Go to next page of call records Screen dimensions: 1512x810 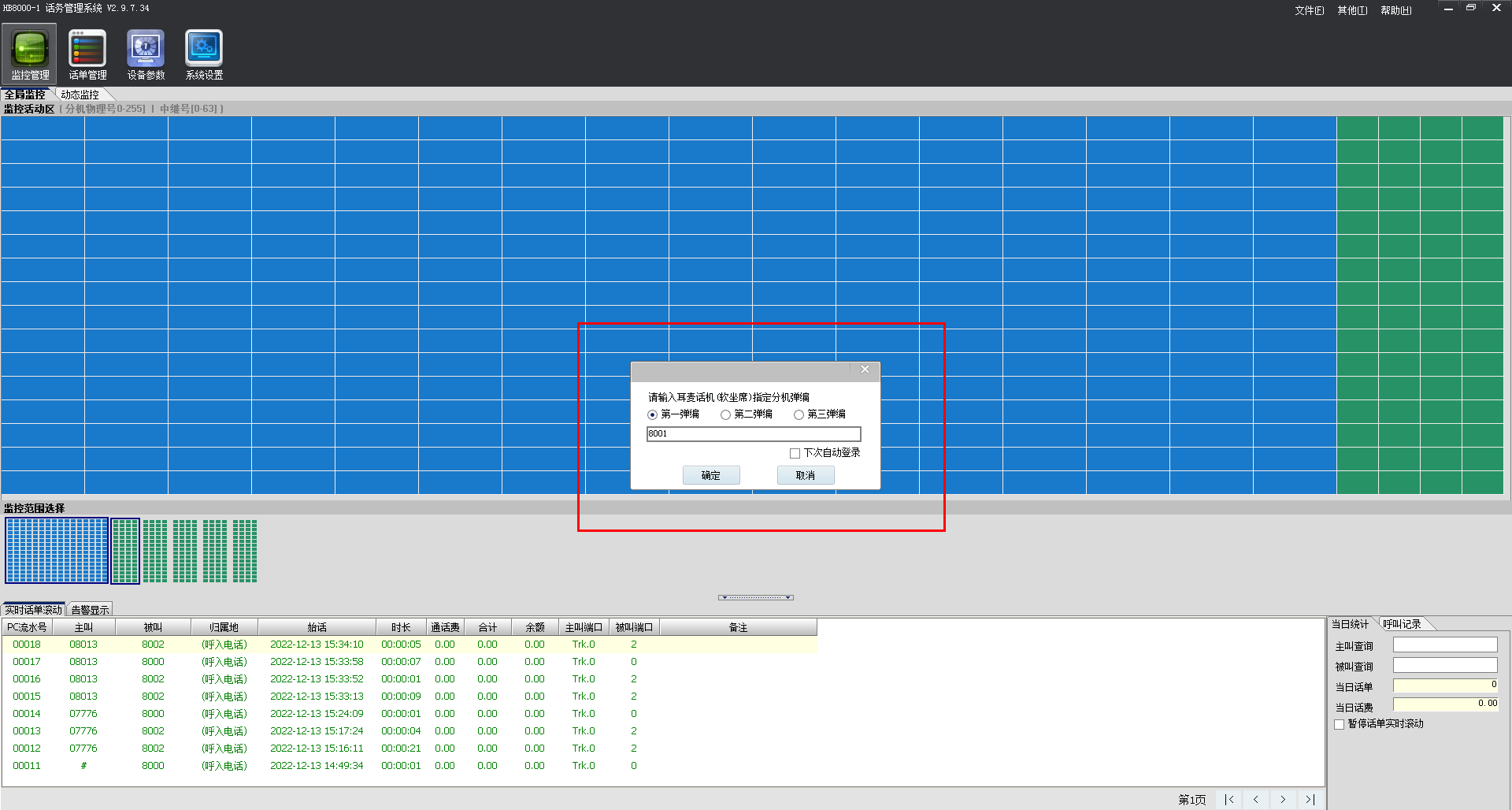coord(1283,799)
